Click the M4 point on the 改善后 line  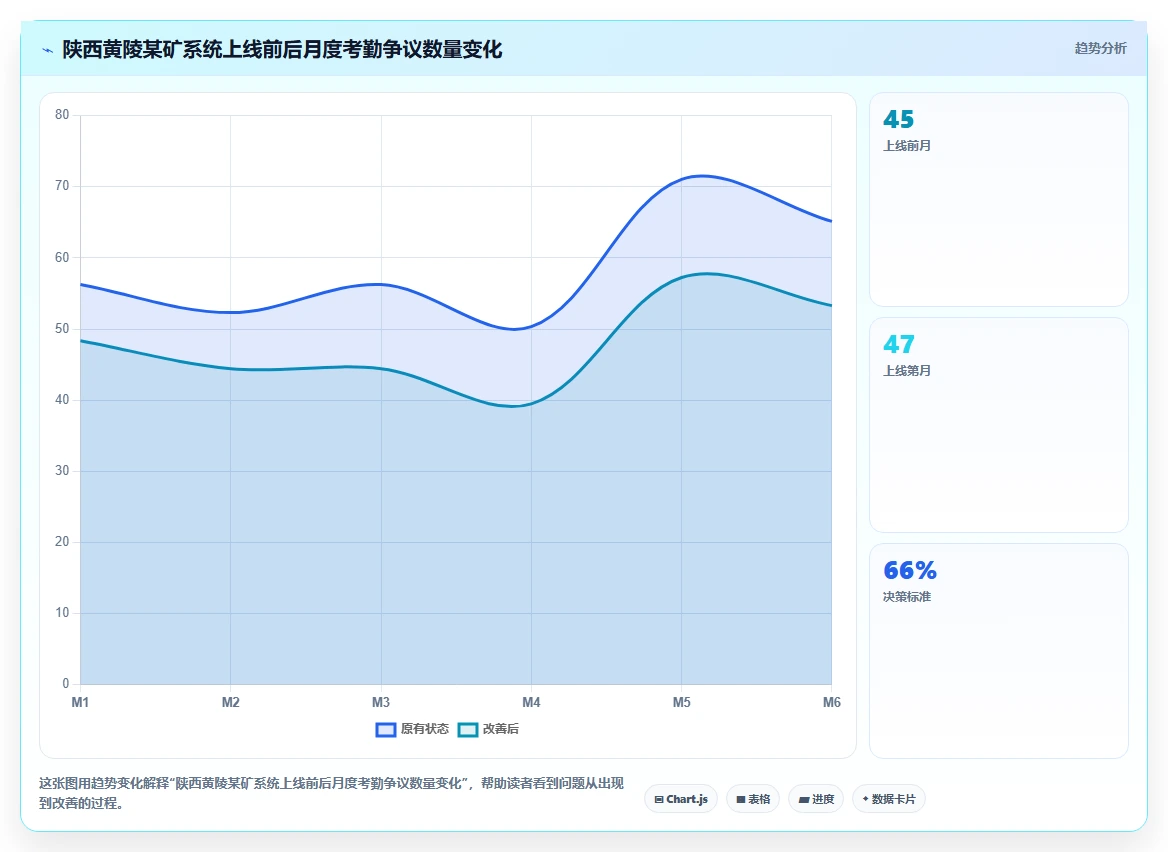click(x=531, y=404)
